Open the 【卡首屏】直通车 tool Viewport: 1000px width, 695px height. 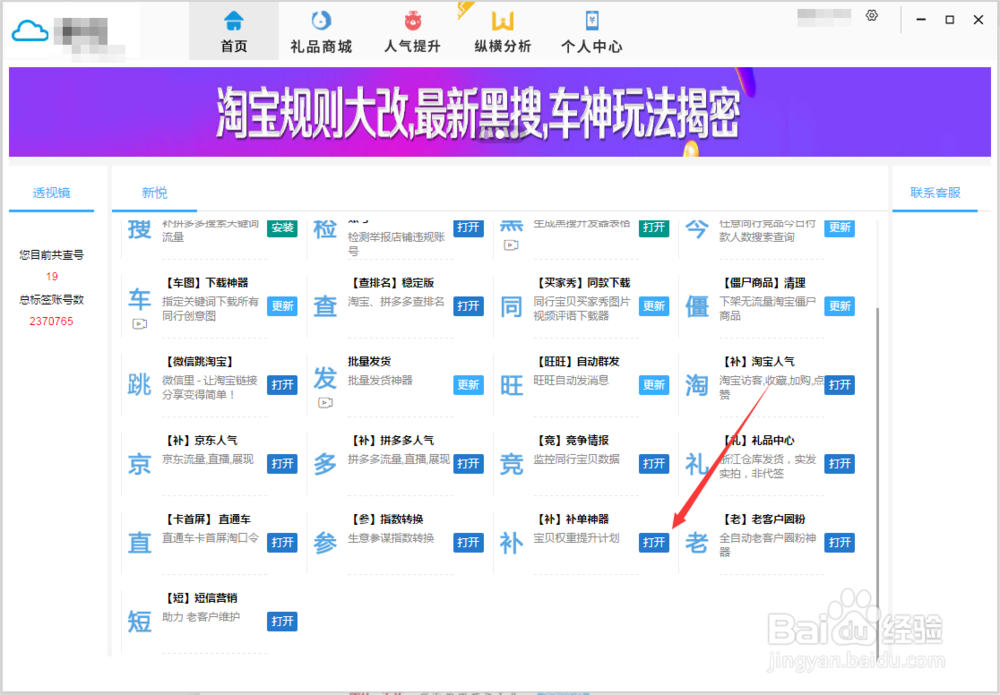point(282,543)
